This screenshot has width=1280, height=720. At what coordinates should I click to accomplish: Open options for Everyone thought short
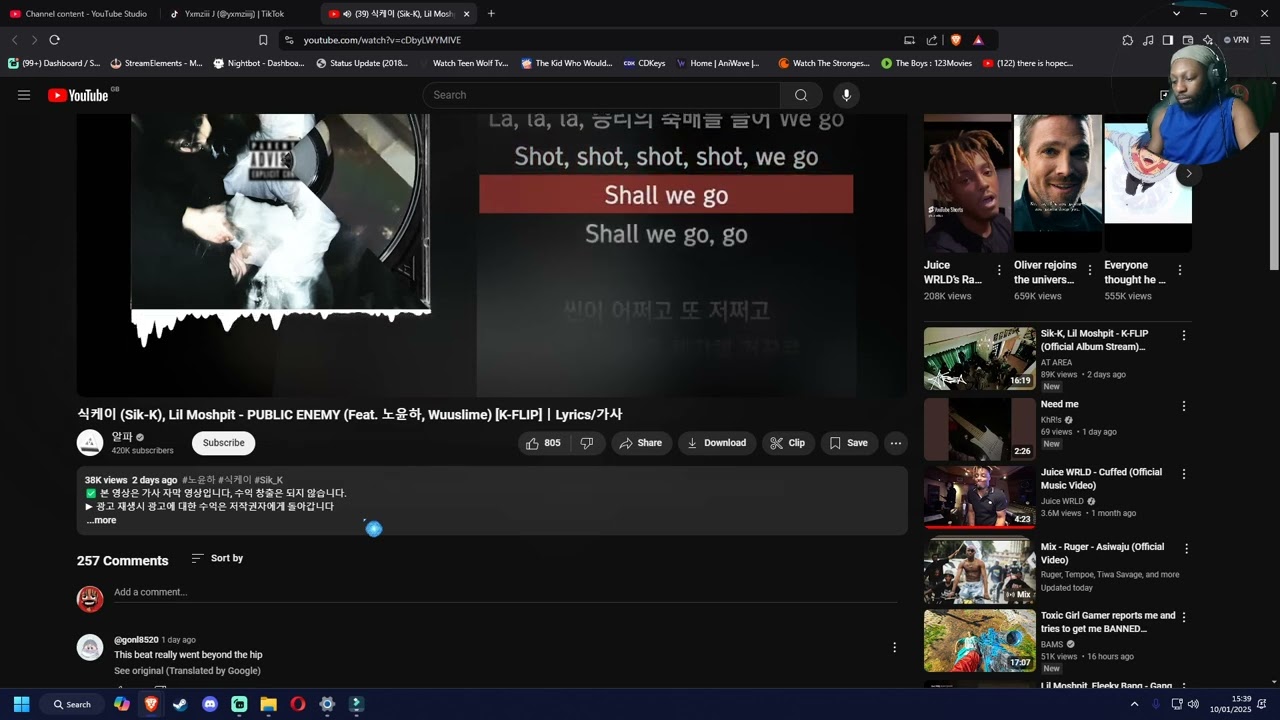(x=1180, y=271)
